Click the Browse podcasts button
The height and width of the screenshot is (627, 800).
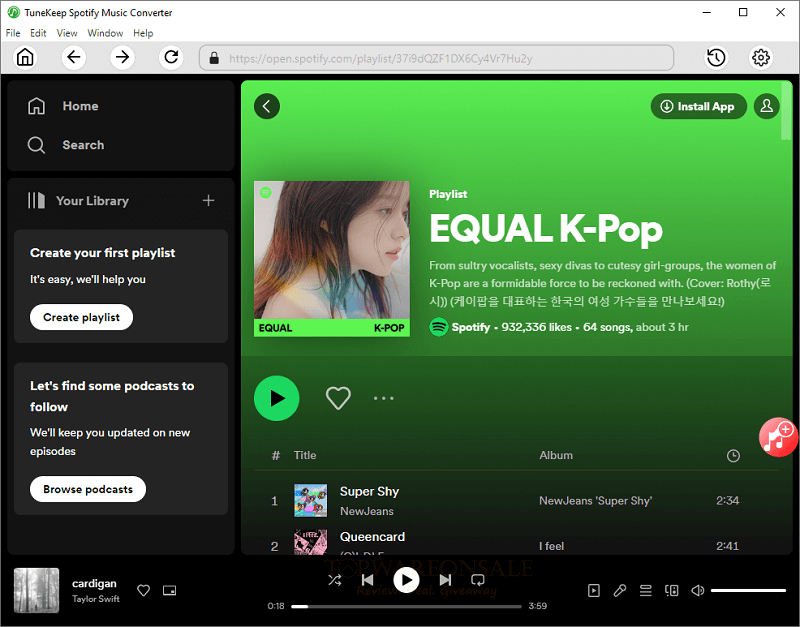coord(88,489)
